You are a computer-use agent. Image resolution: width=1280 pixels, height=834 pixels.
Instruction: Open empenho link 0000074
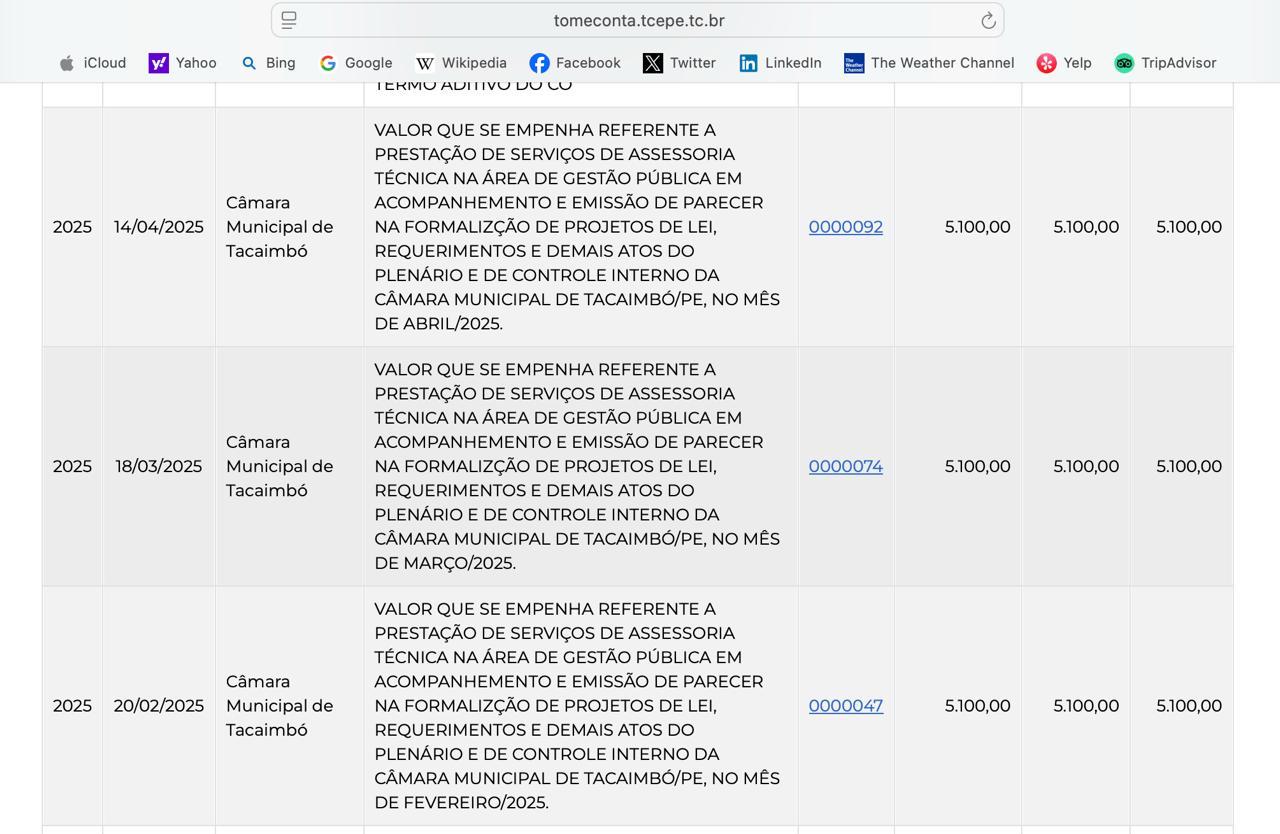[845, 466]
